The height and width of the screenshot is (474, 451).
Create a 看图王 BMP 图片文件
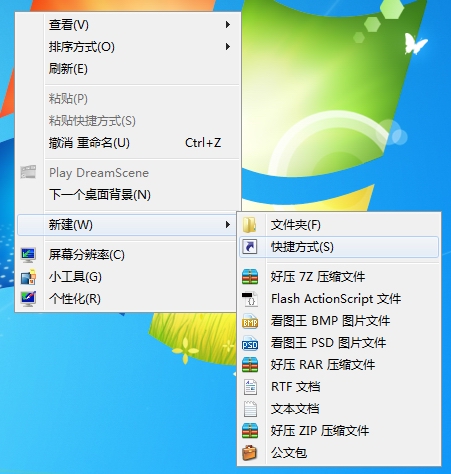tap(339, 321)
